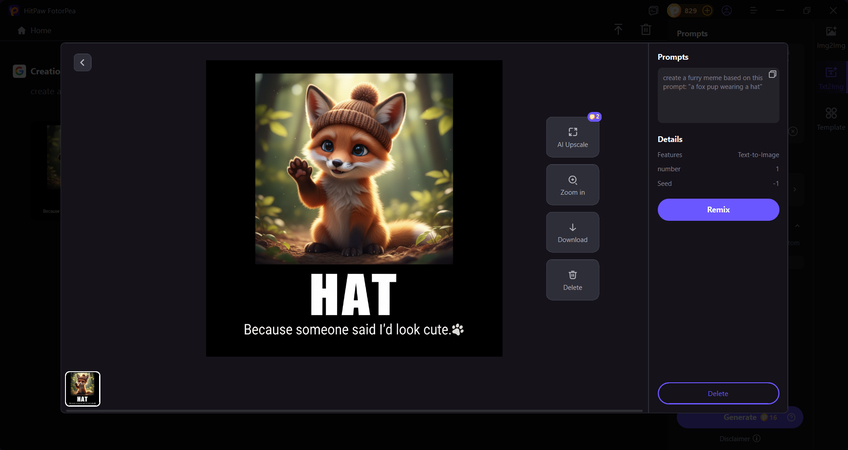Click the large fox meme preview image

[x=354, y=208]
